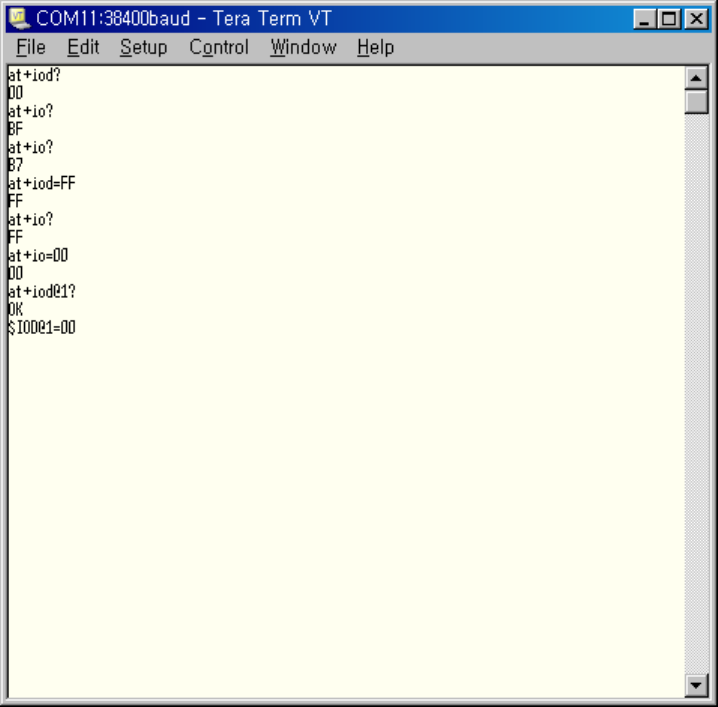
Task: Click the 'BF' response line
Action: (16, 129)
